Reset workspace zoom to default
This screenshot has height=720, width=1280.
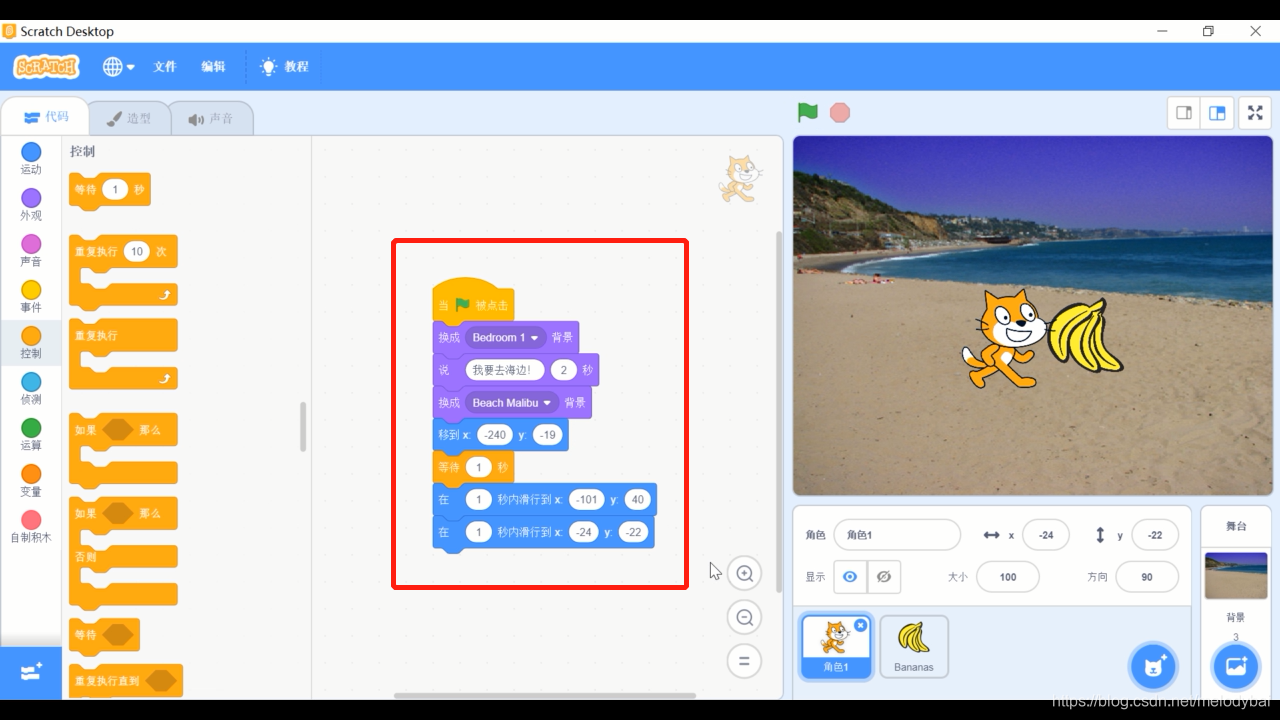tap(744, 661)
